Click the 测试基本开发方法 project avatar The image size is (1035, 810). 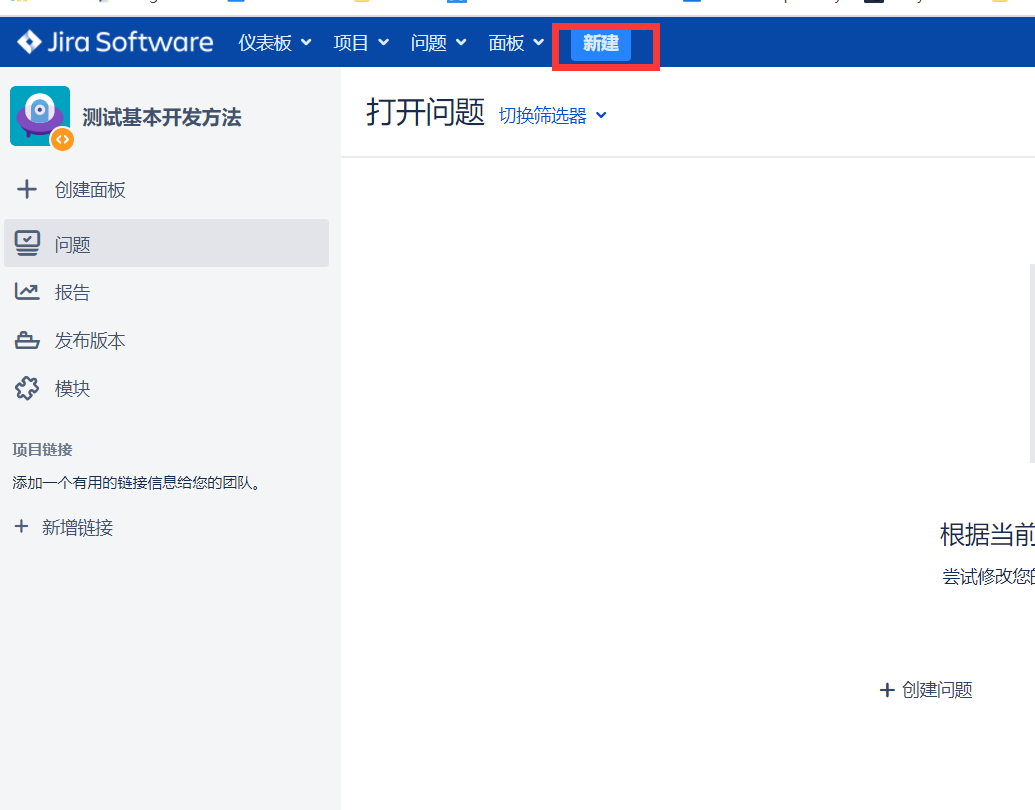point(39,116)
